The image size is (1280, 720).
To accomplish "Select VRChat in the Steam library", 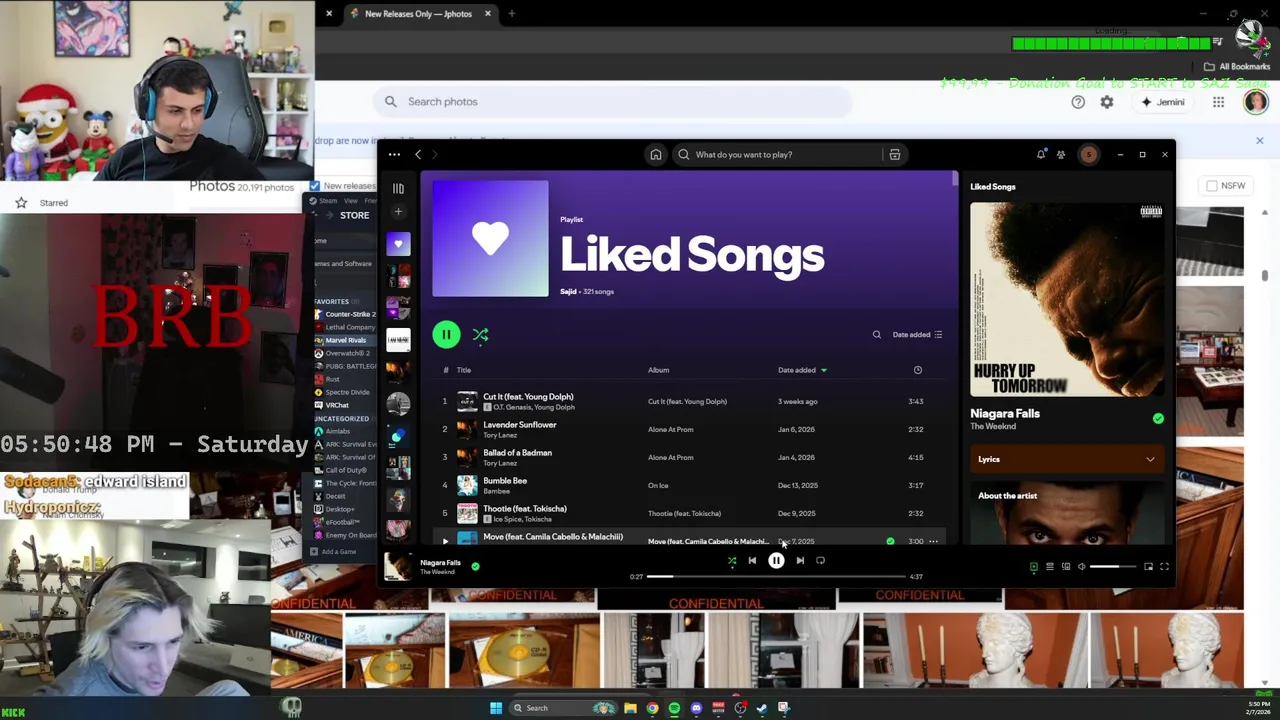I will click(x=337, y=405).
